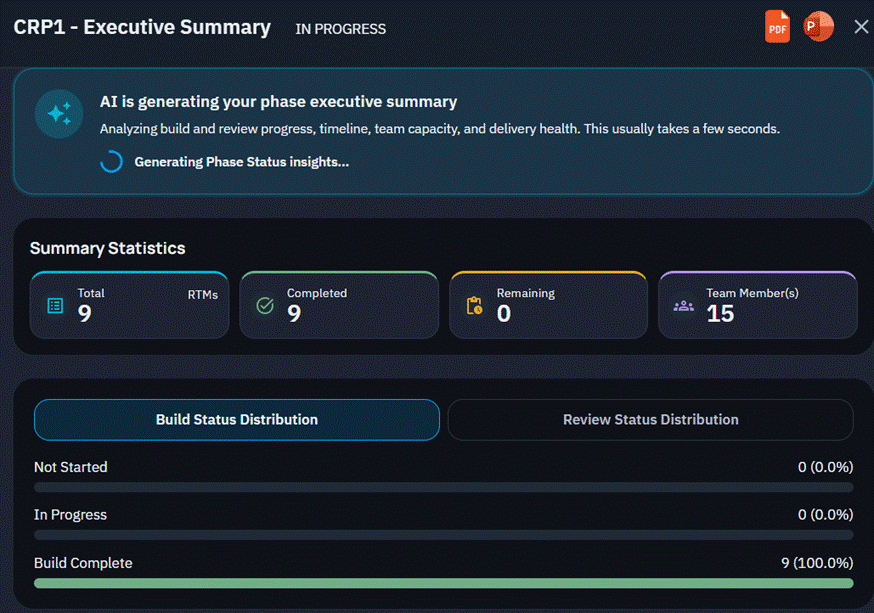Export summary as PDF icon
Image resolution: width=874 pixels, height=613 pixels.
pos(777,27)
